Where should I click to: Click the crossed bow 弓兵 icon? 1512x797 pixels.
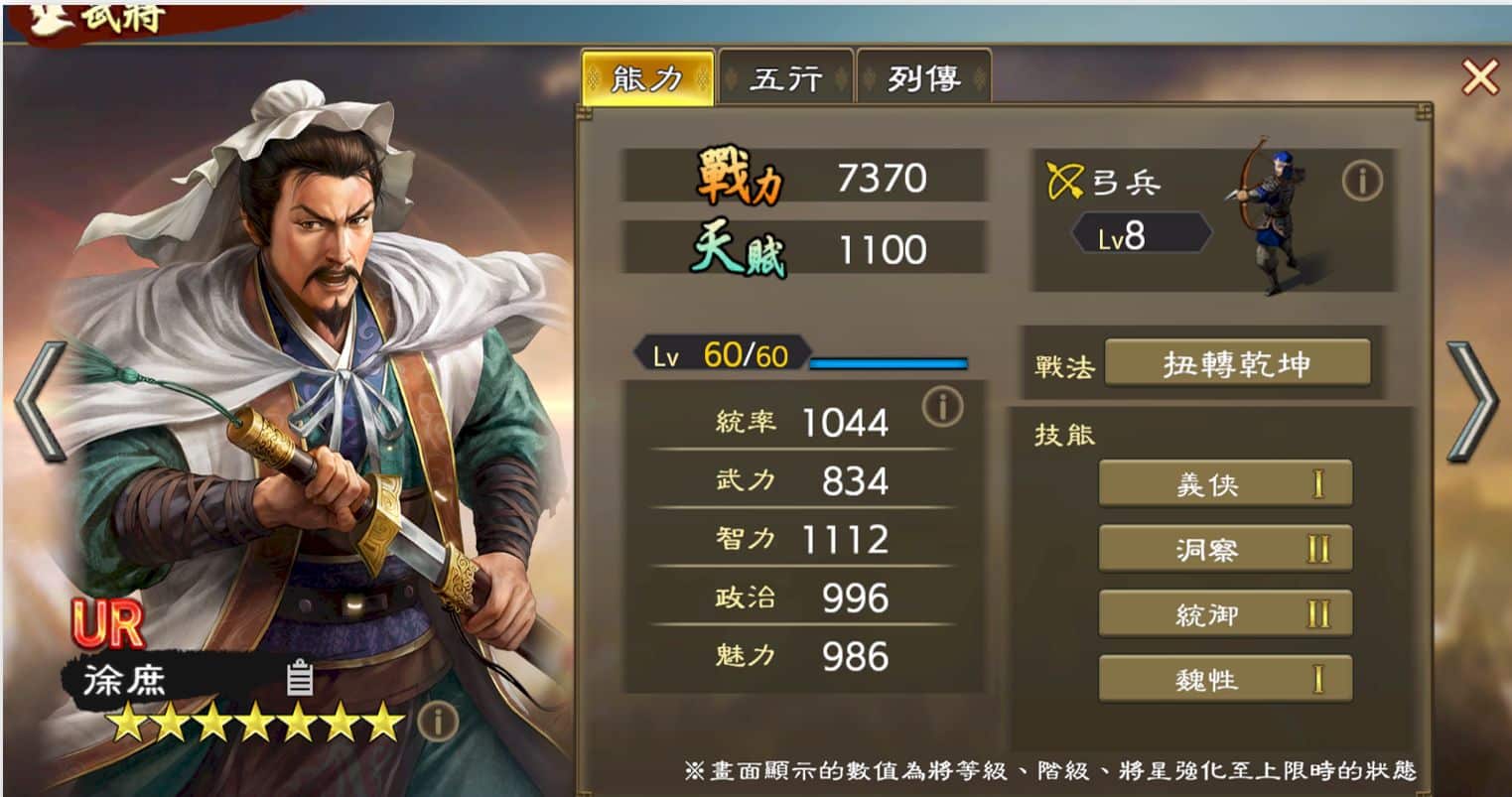click(x=1065, y=182)
